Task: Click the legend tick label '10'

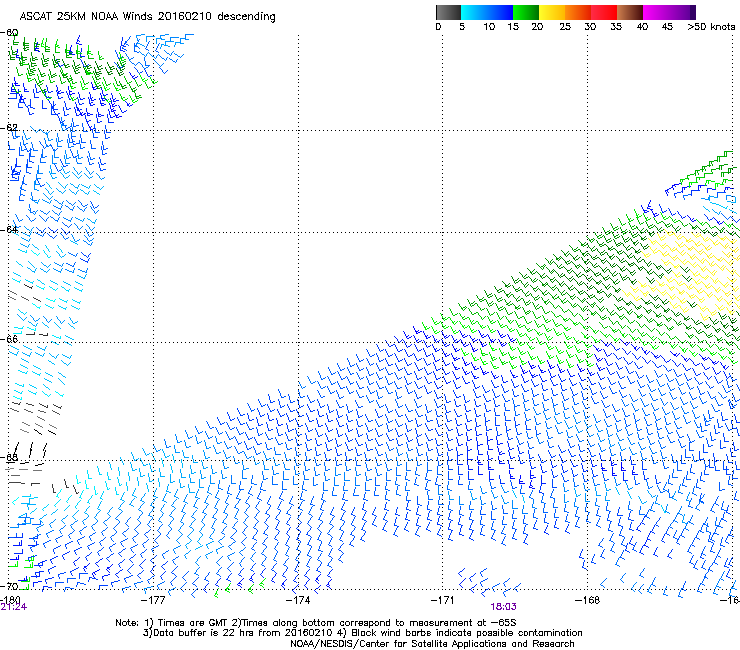Action: pos(489,27)
